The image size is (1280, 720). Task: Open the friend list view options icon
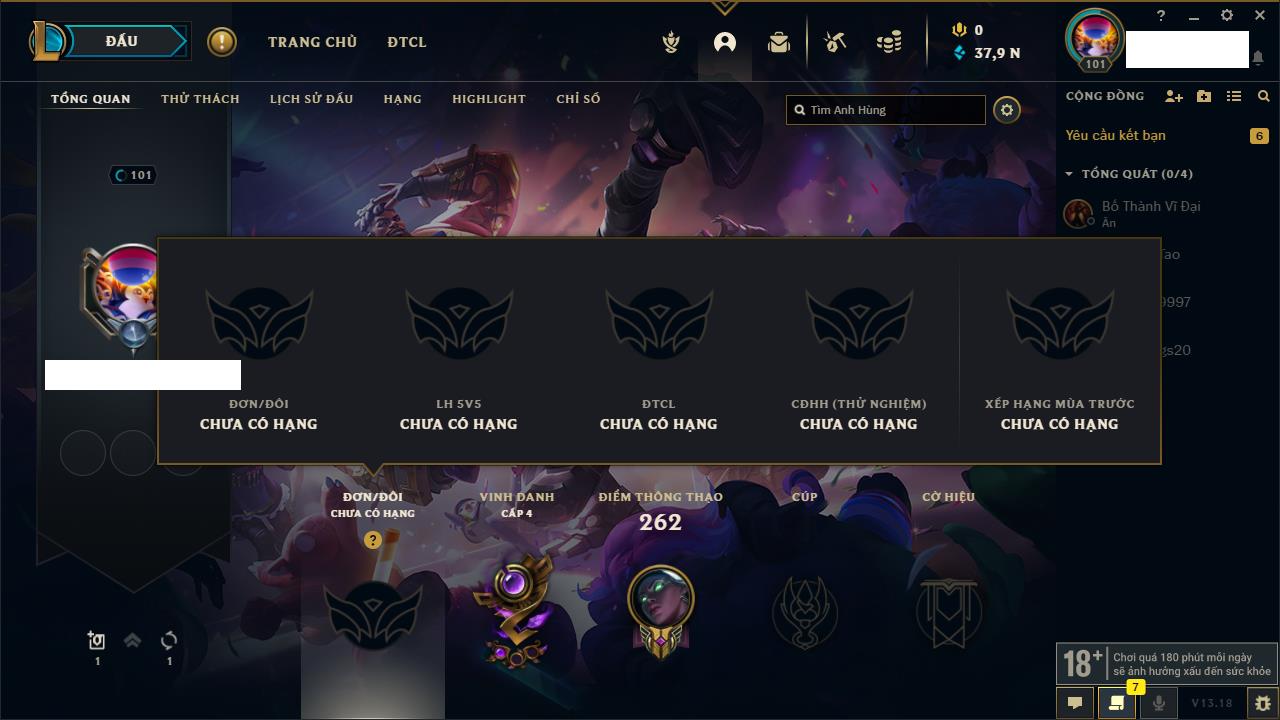[x=1234, y=96]
